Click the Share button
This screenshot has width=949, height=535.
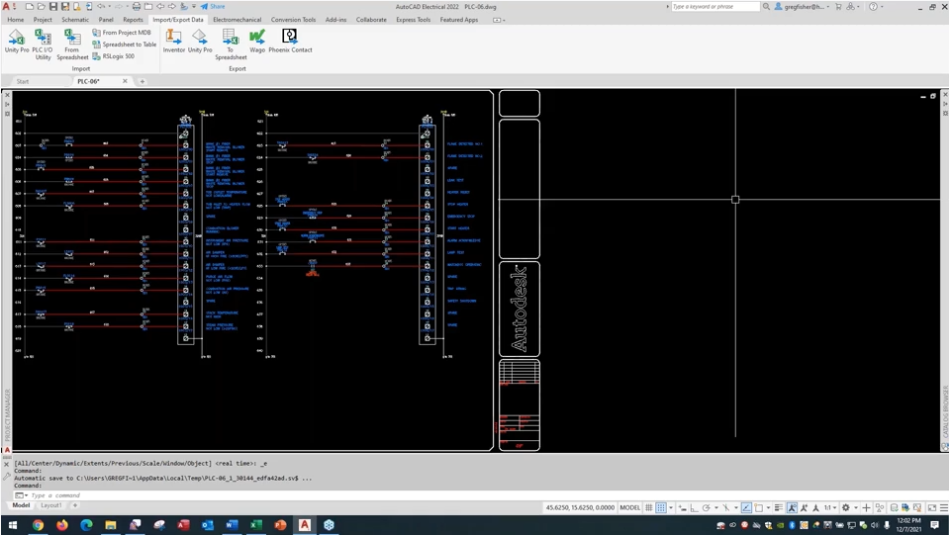213,7
